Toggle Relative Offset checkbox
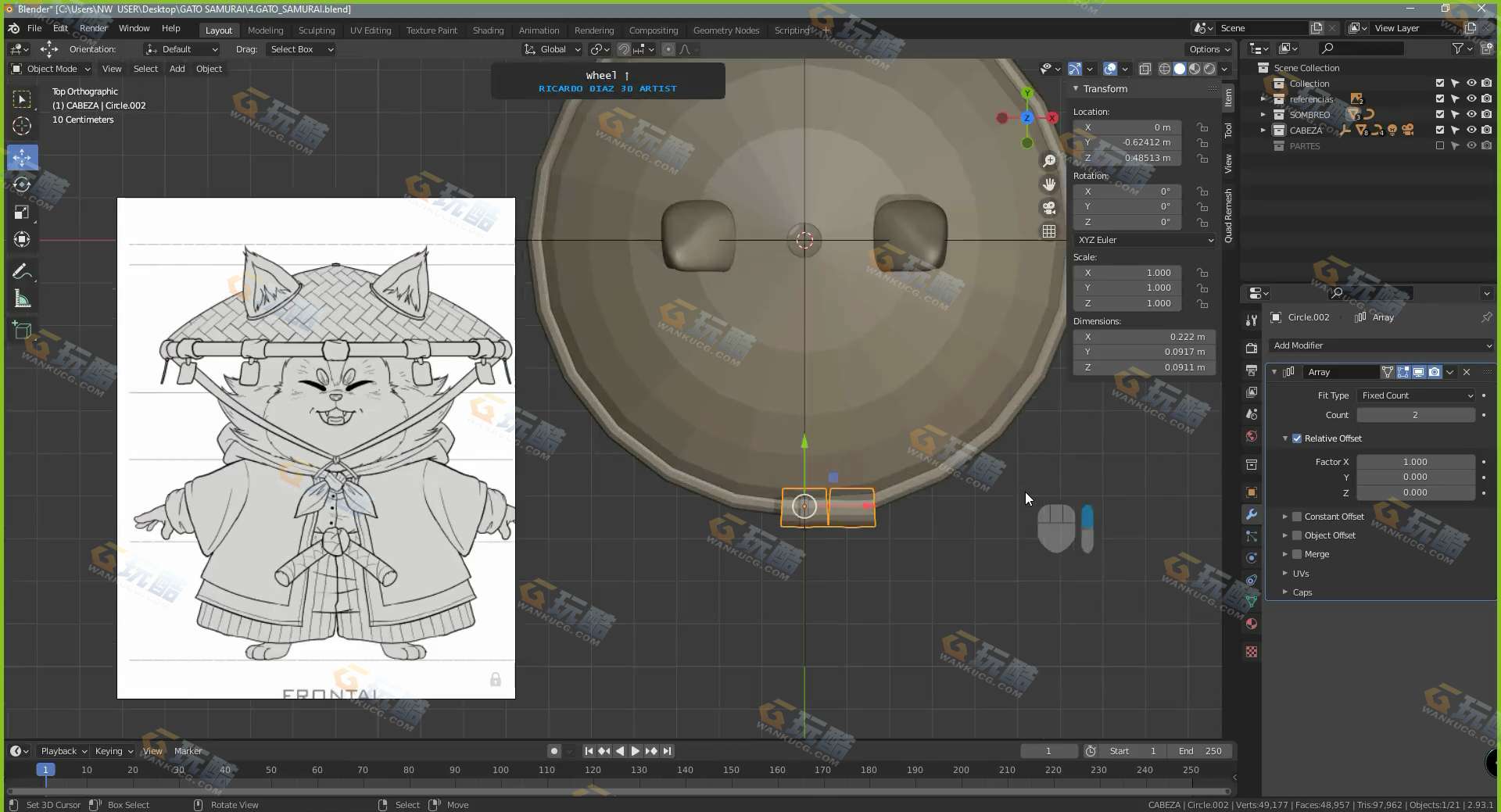The height and width of the screenshot is (812, 1501). (1297, 438)
